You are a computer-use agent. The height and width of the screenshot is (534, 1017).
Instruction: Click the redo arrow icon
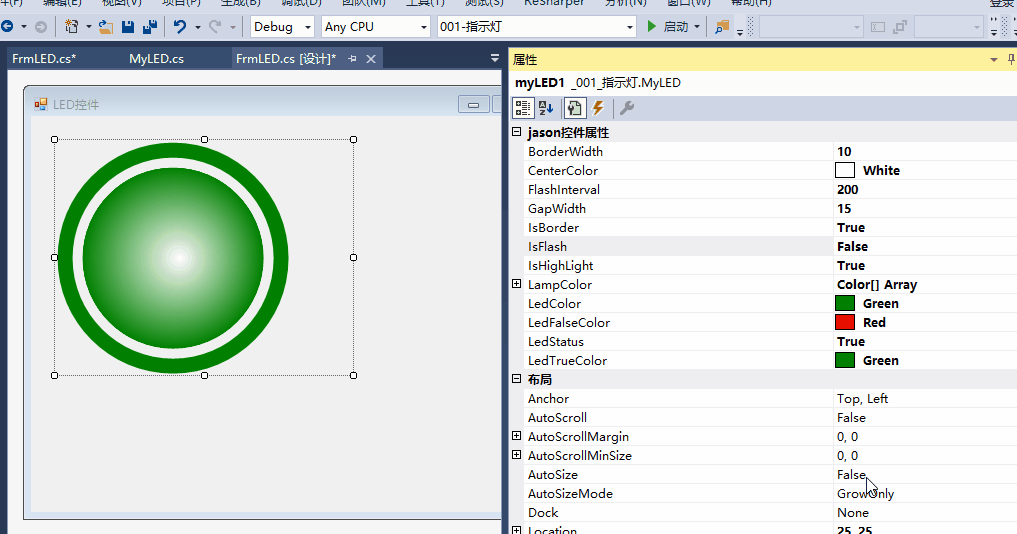click(x=215, y=27)
